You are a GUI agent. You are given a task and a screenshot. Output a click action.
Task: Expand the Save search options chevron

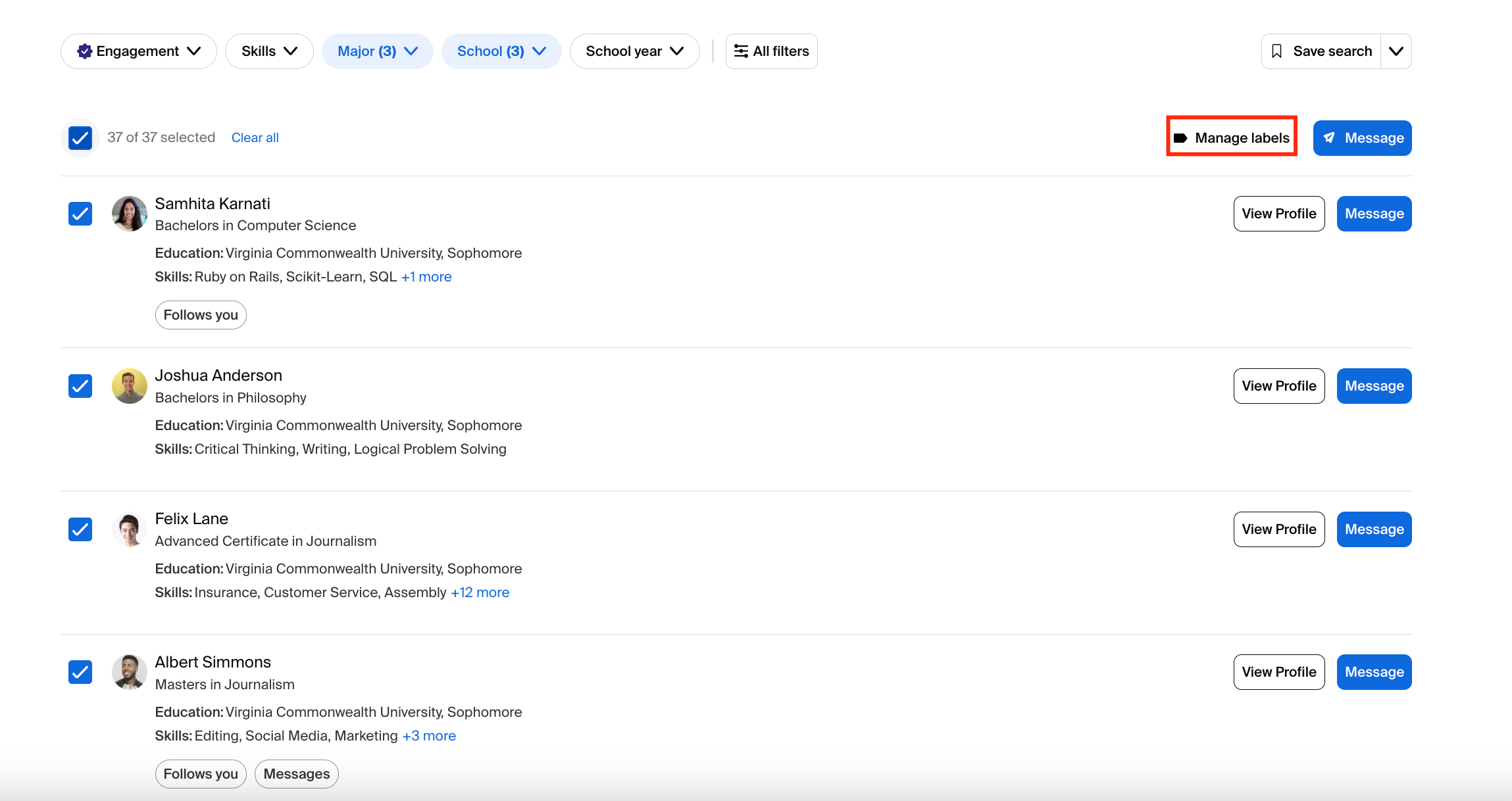point(1396,51)
